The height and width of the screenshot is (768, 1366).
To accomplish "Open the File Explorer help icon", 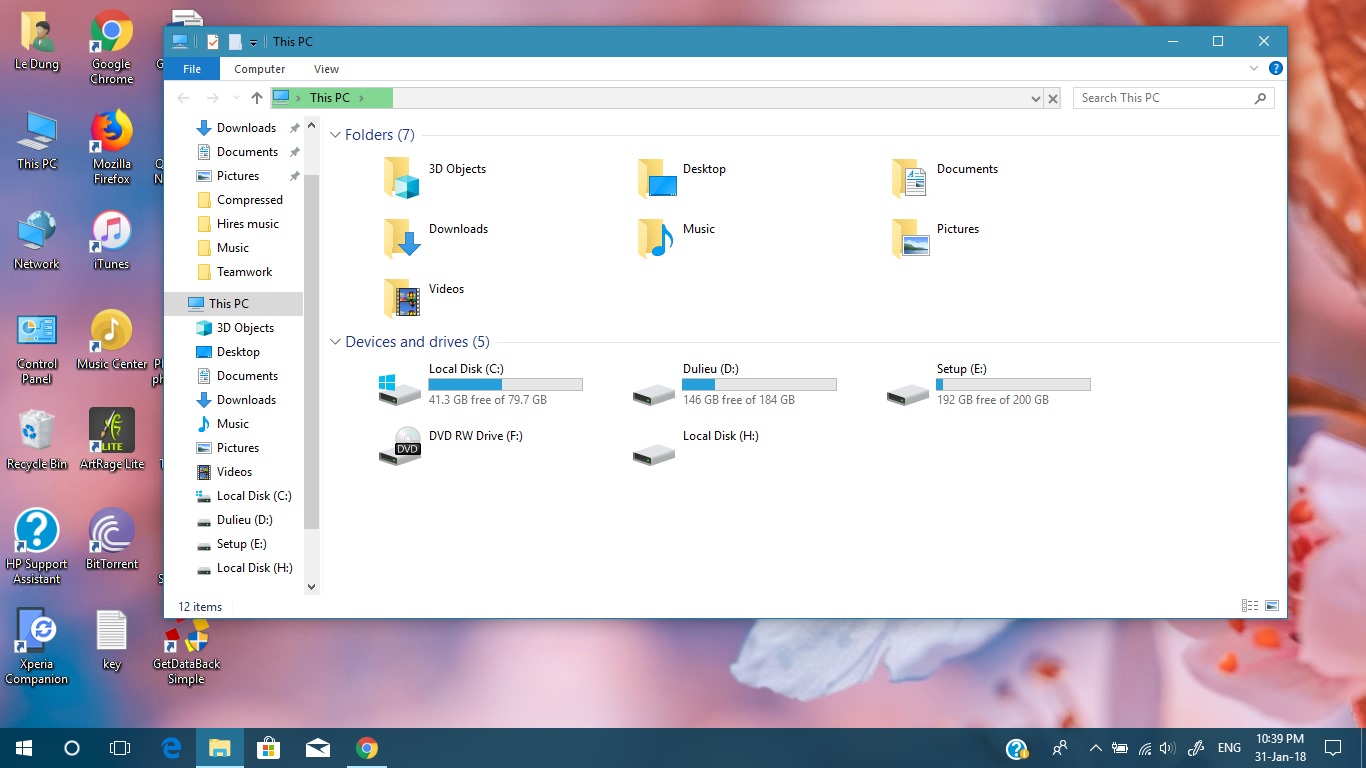I will 1276,69.
